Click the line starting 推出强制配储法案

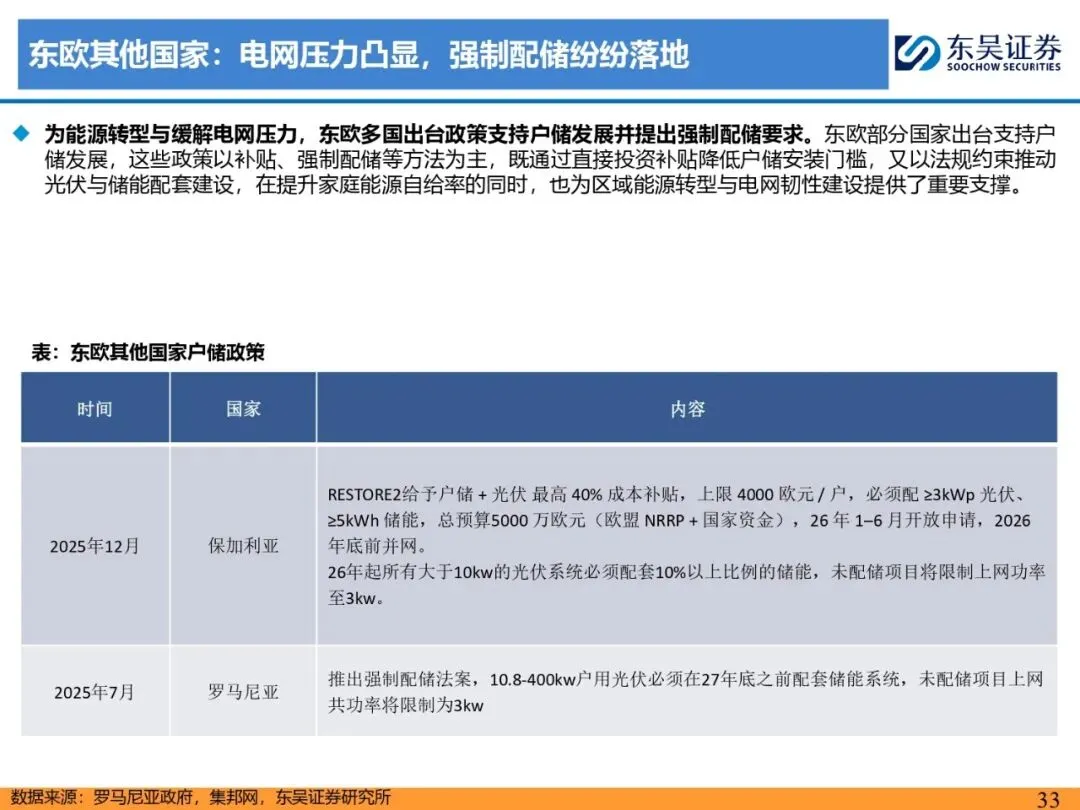tap(686, 679)
